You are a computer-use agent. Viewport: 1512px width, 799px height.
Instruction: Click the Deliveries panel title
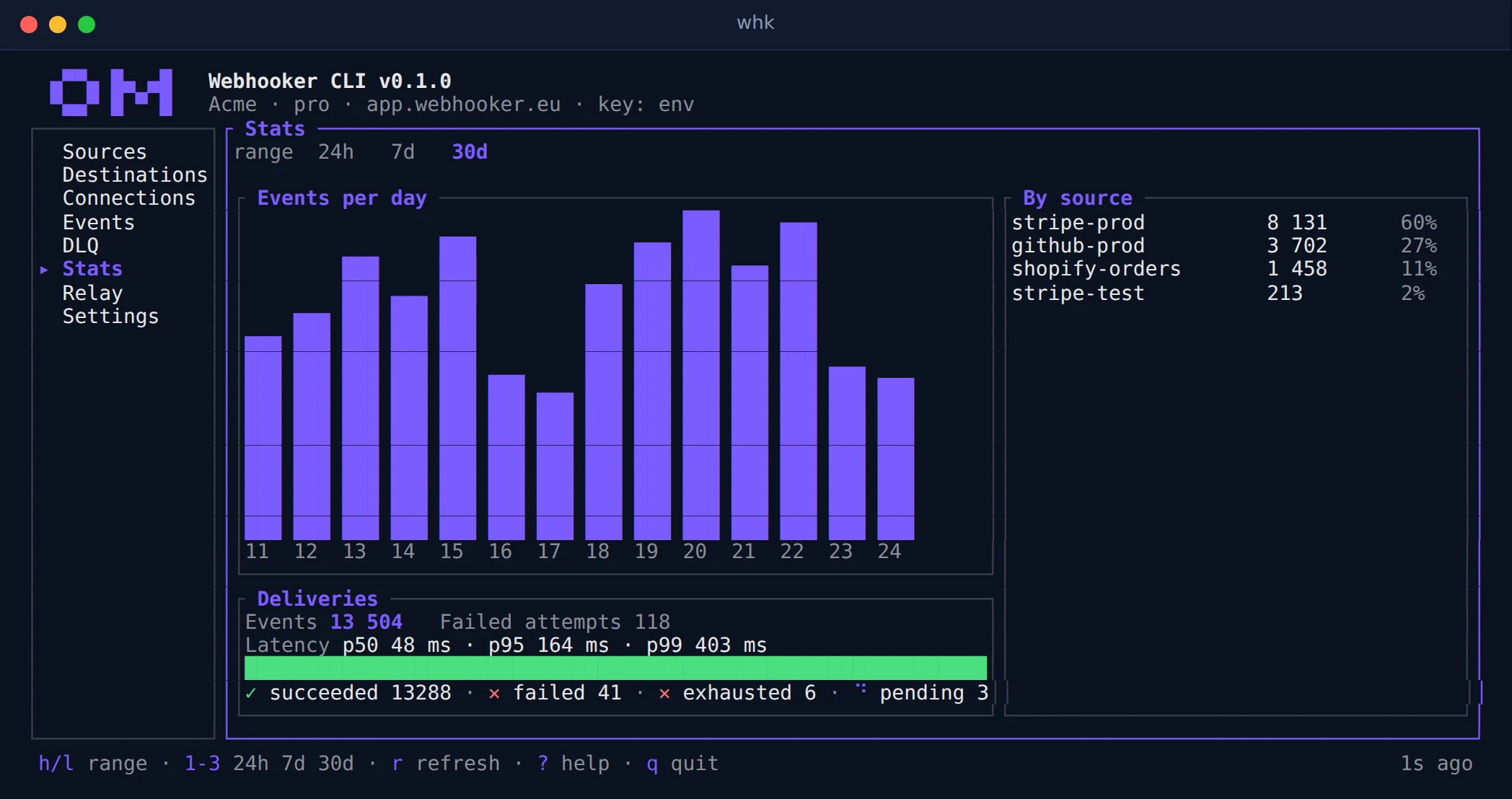click(x=317, y=599)
